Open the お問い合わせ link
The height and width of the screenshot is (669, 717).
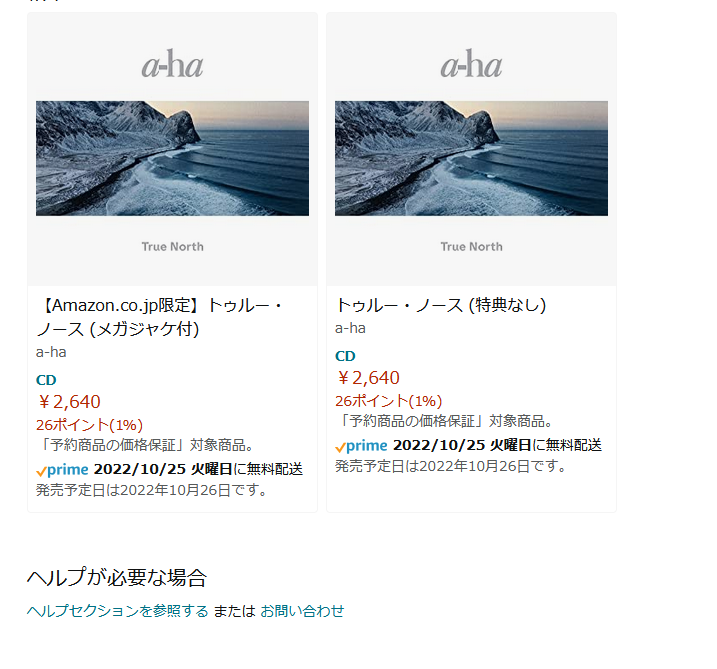point(302,611)
